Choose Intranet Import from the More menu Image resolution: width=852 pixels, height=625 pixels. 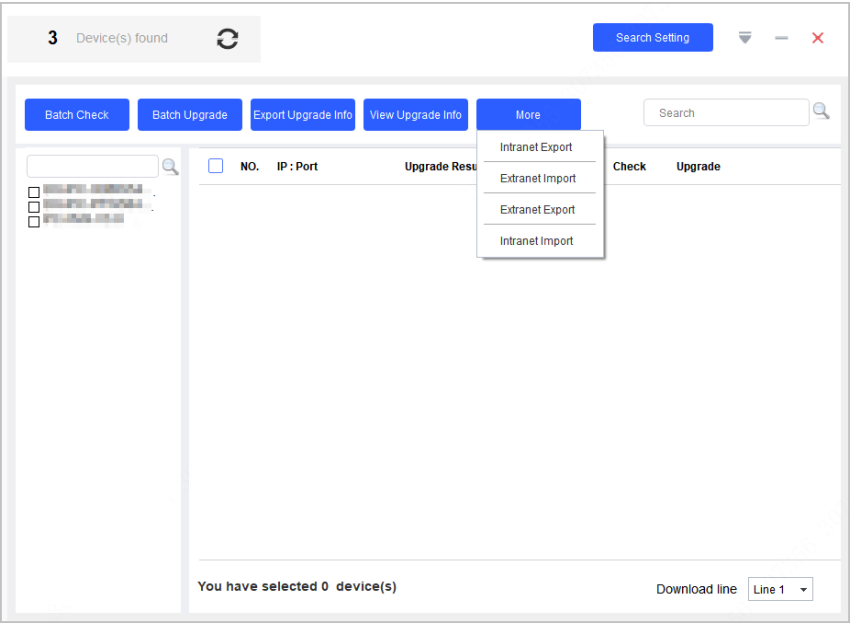coord(536,241)
